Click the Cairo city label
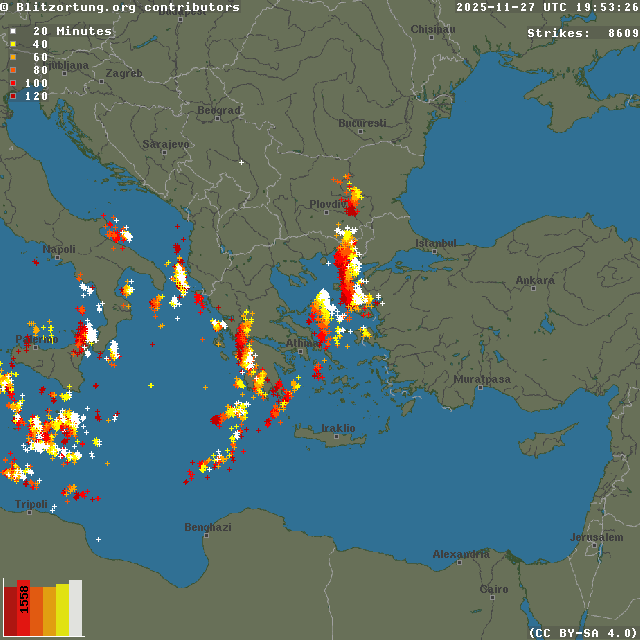 (494, 590)
